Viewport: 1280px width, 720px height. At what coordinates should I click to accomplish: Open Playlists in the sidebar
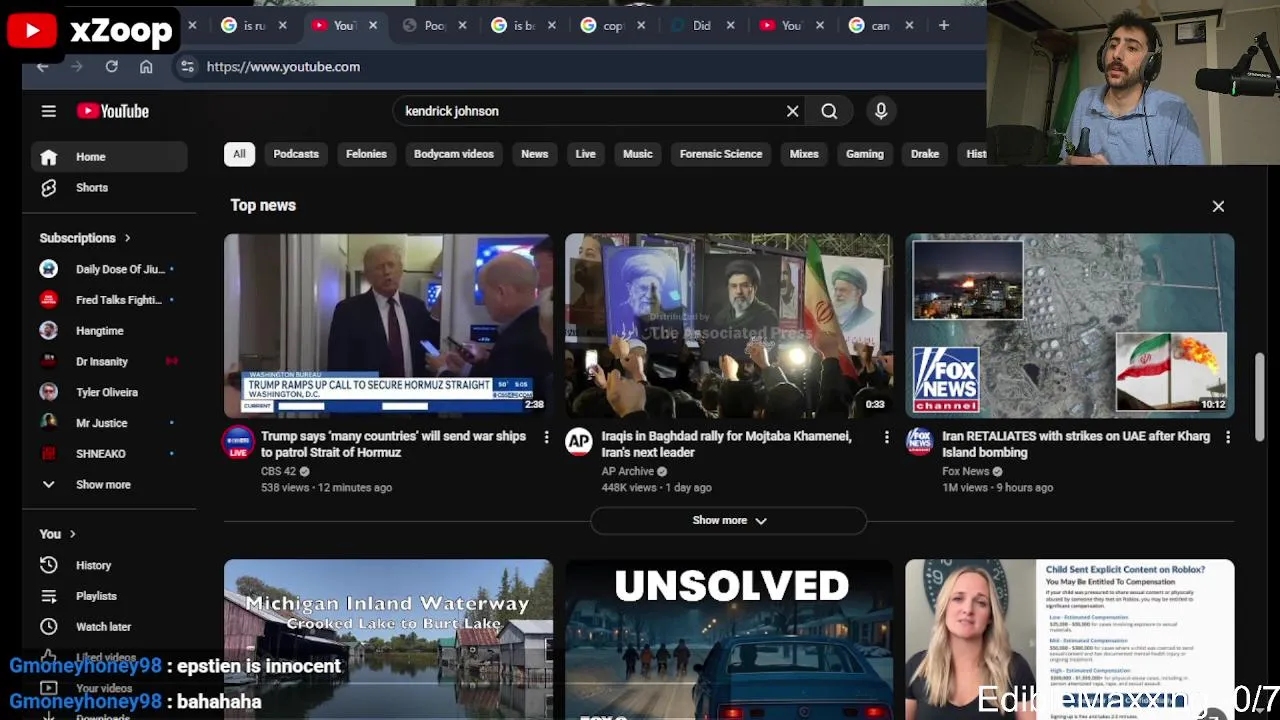110,596
